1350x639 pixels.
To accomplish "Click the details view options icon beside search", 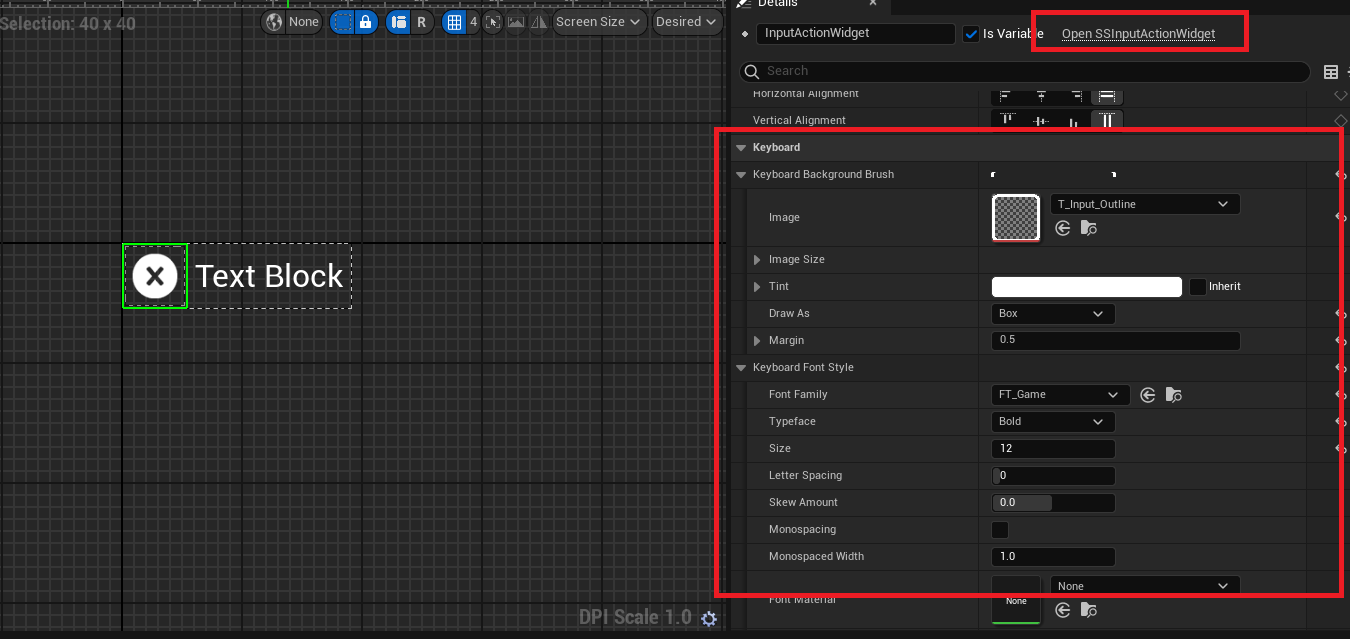I will 1331,71.
